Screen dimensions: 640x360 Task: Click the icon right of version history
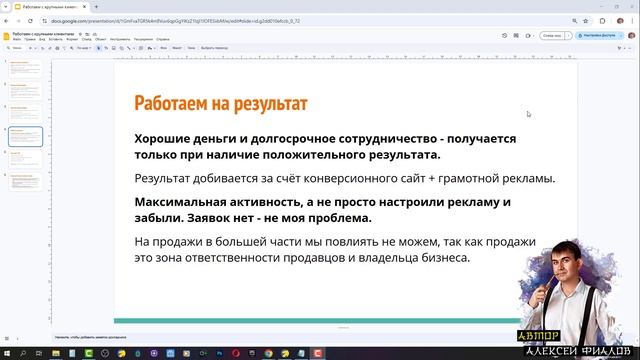pyautogui.click(x=516, y=36)
